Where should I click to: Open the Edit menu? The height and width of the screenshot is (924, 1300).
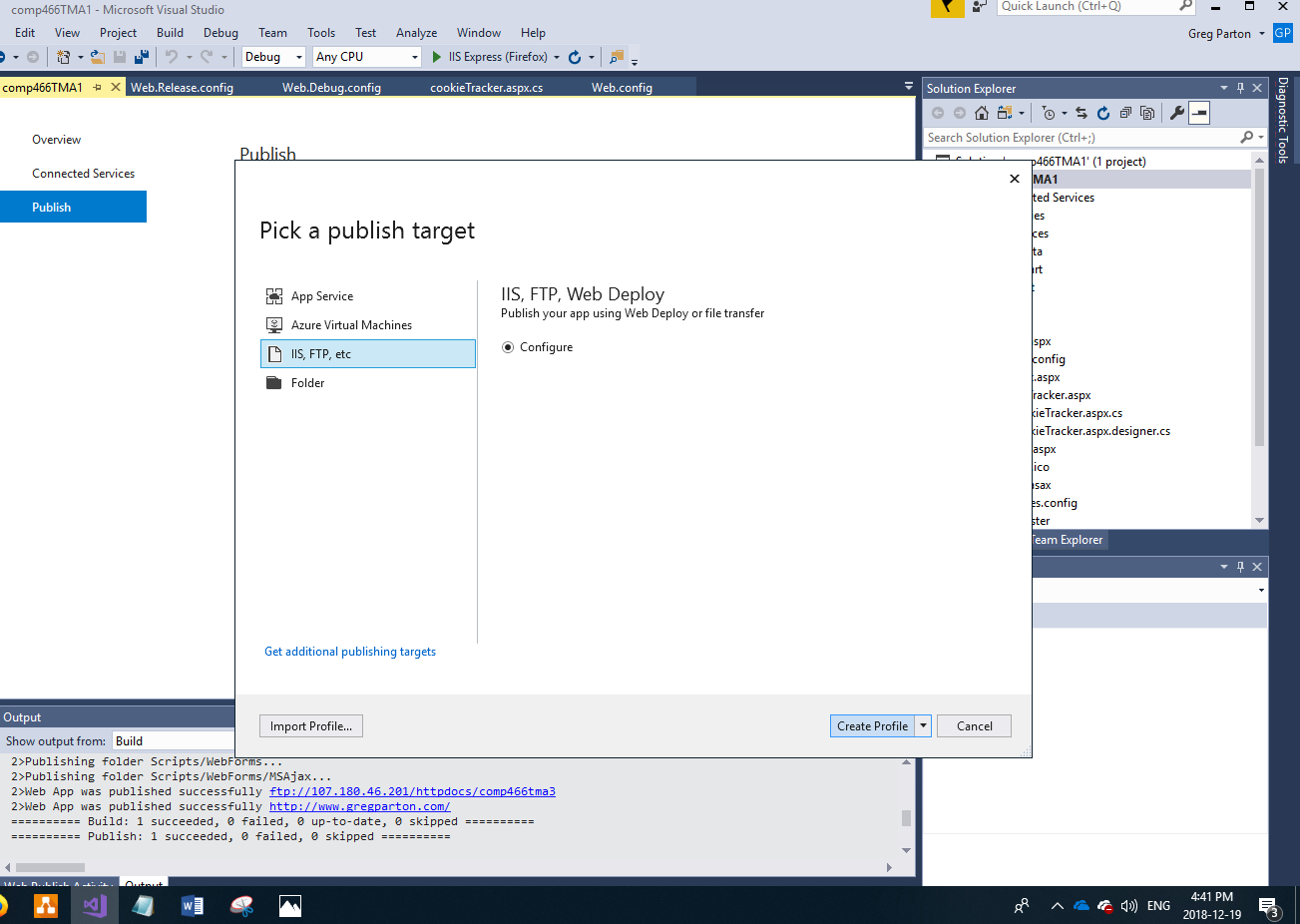[25, 33]
